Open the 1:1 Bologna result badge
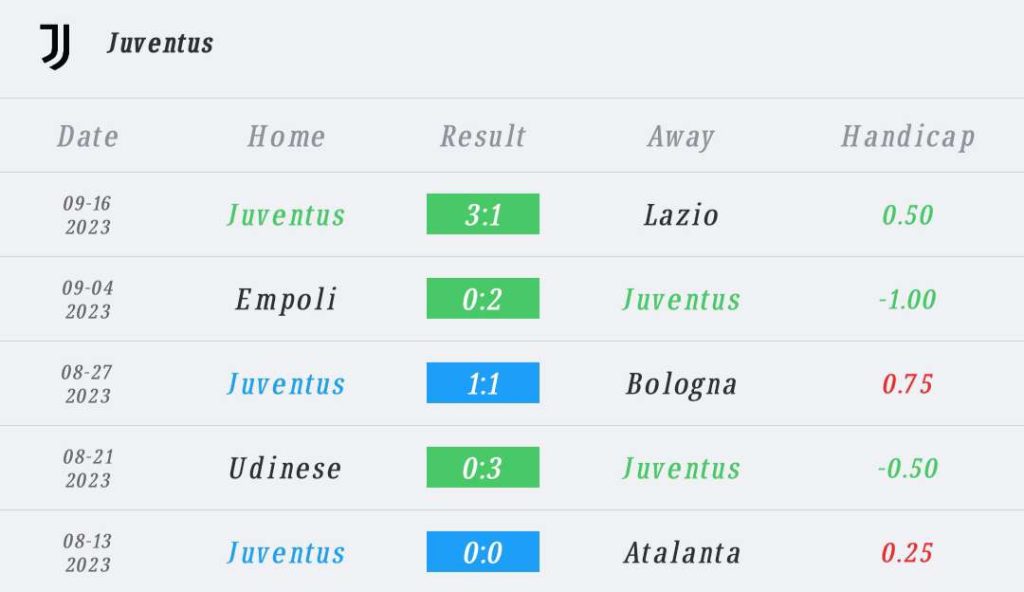Viewport: 1024px width, 592px height. (483, 383)
